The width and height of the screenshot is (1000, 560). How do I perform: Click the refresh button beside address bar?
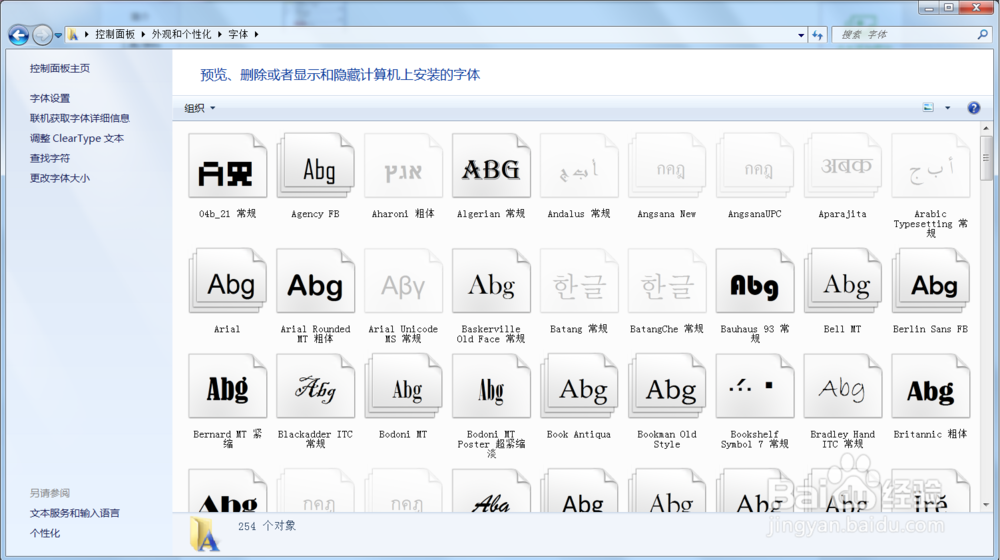pos(818,35)
